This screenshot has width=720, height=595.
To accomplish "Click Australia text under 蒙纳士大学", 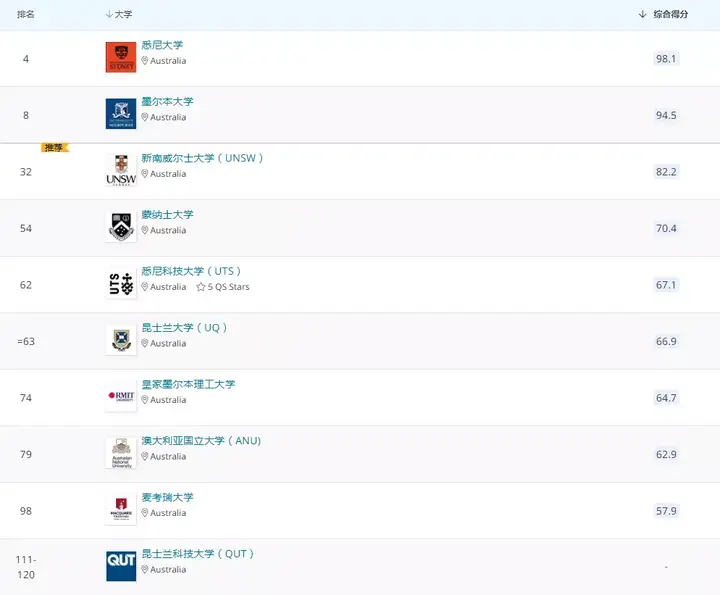I will (168, 230).
